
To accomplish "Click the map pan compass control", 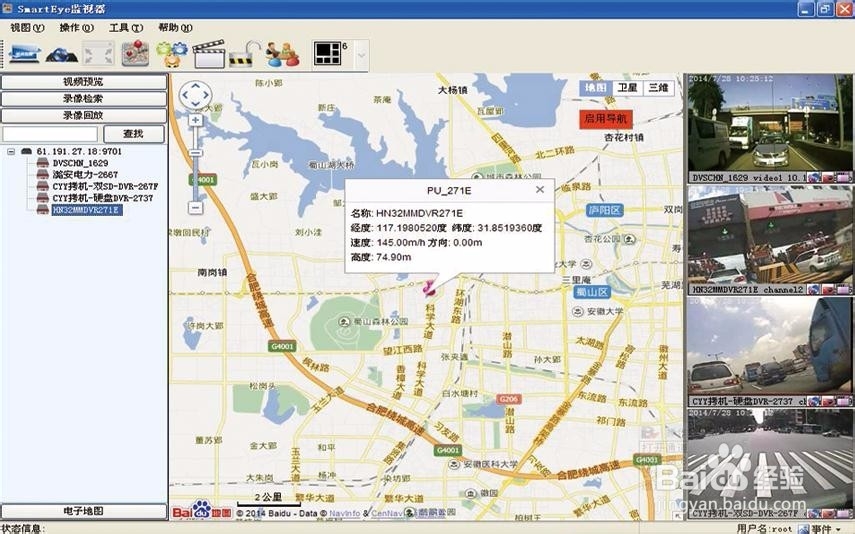I will (x=195, y=95).
